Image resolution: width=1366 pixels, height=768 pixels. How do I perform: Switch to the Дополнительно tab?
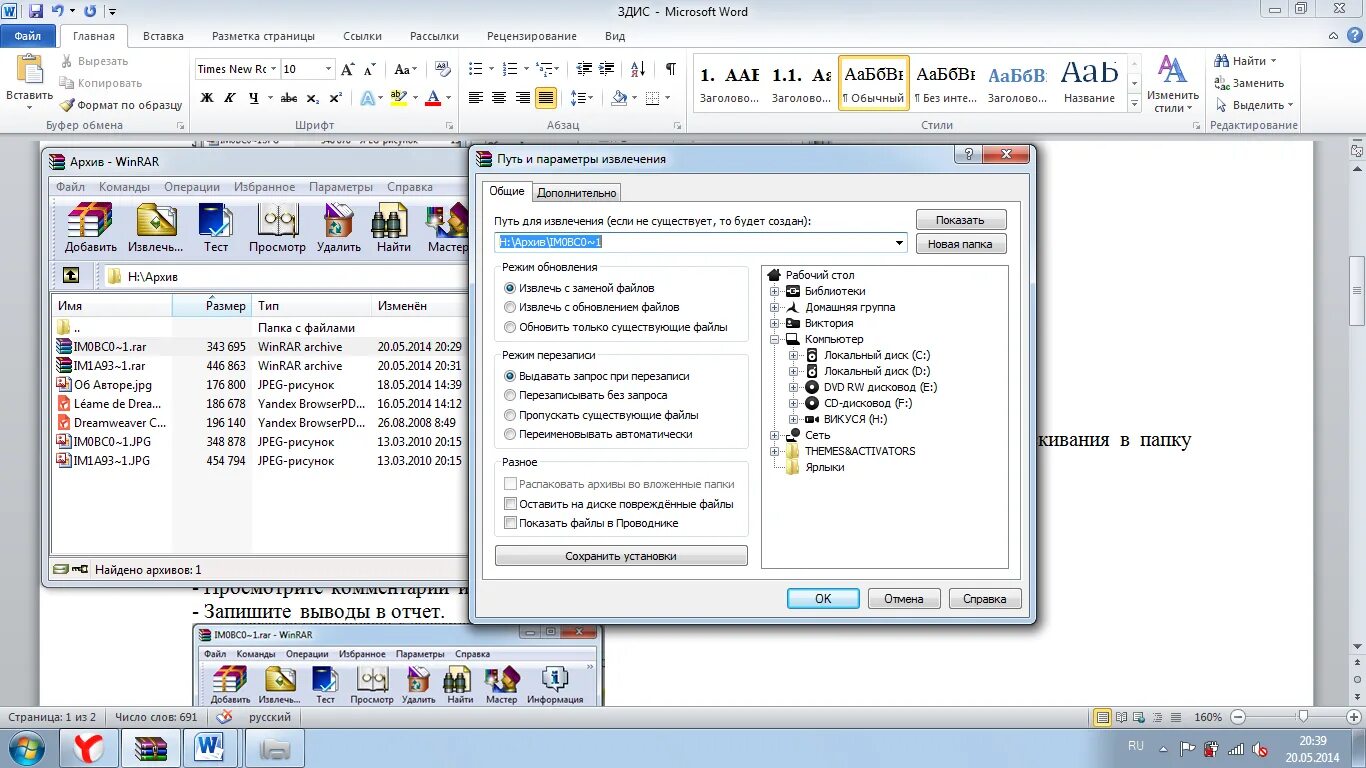pos(577,193)
